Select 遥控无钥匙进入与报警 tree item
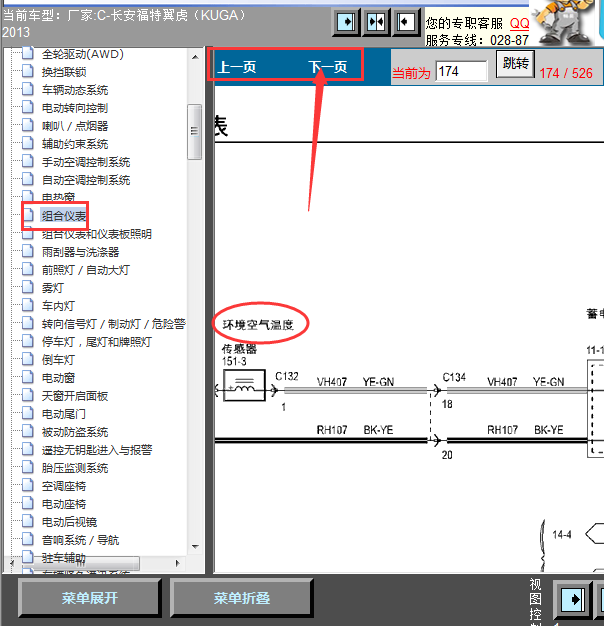 click(97, 450)
